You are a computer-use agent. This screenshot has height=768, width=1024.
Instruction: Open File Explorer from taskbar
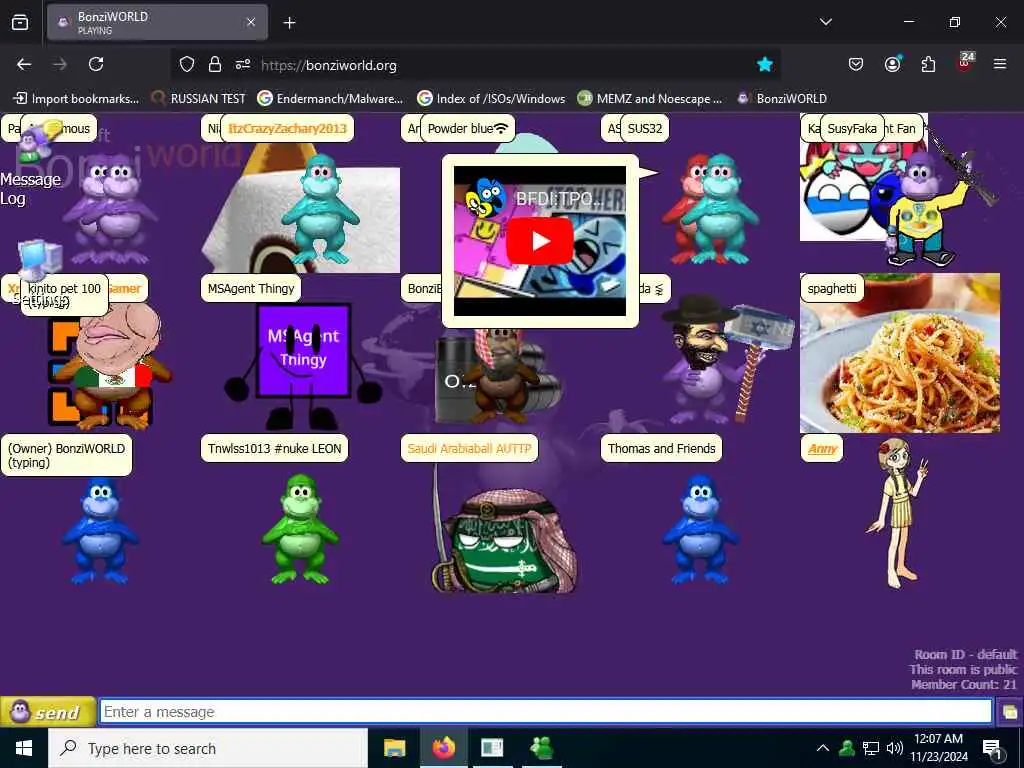point(394,748)
